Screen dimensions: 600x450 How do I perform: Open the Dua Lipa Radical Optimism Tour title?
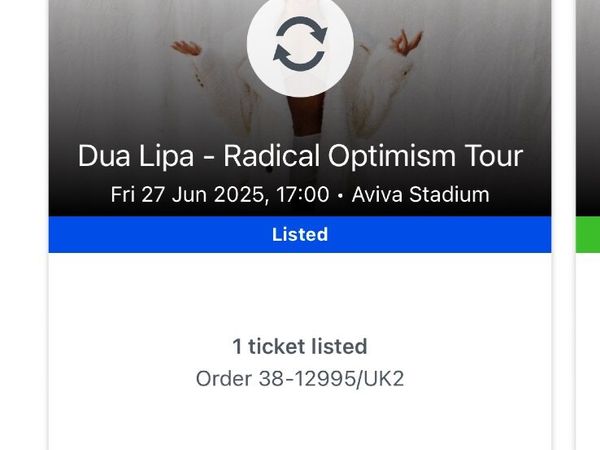point(300,156)
